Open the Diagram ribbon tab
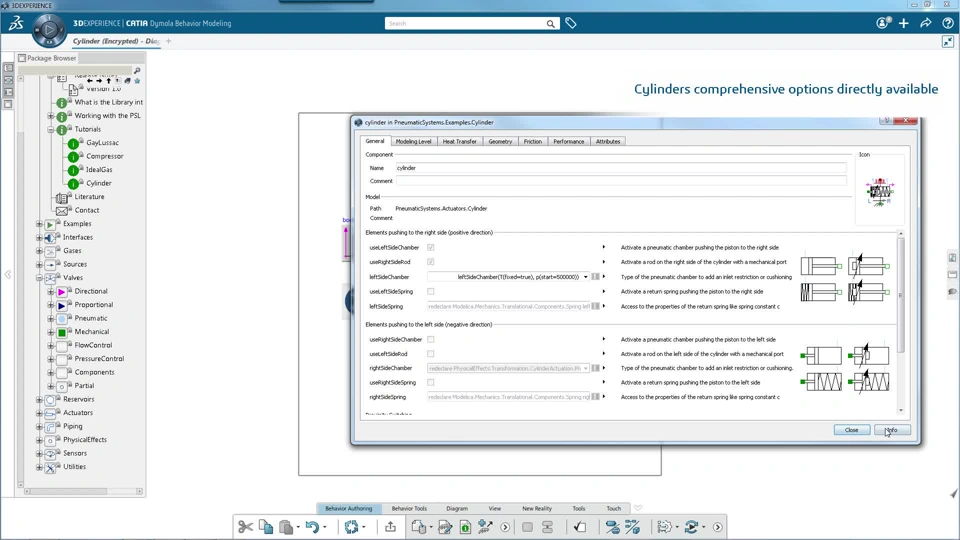 coord(457,508)
